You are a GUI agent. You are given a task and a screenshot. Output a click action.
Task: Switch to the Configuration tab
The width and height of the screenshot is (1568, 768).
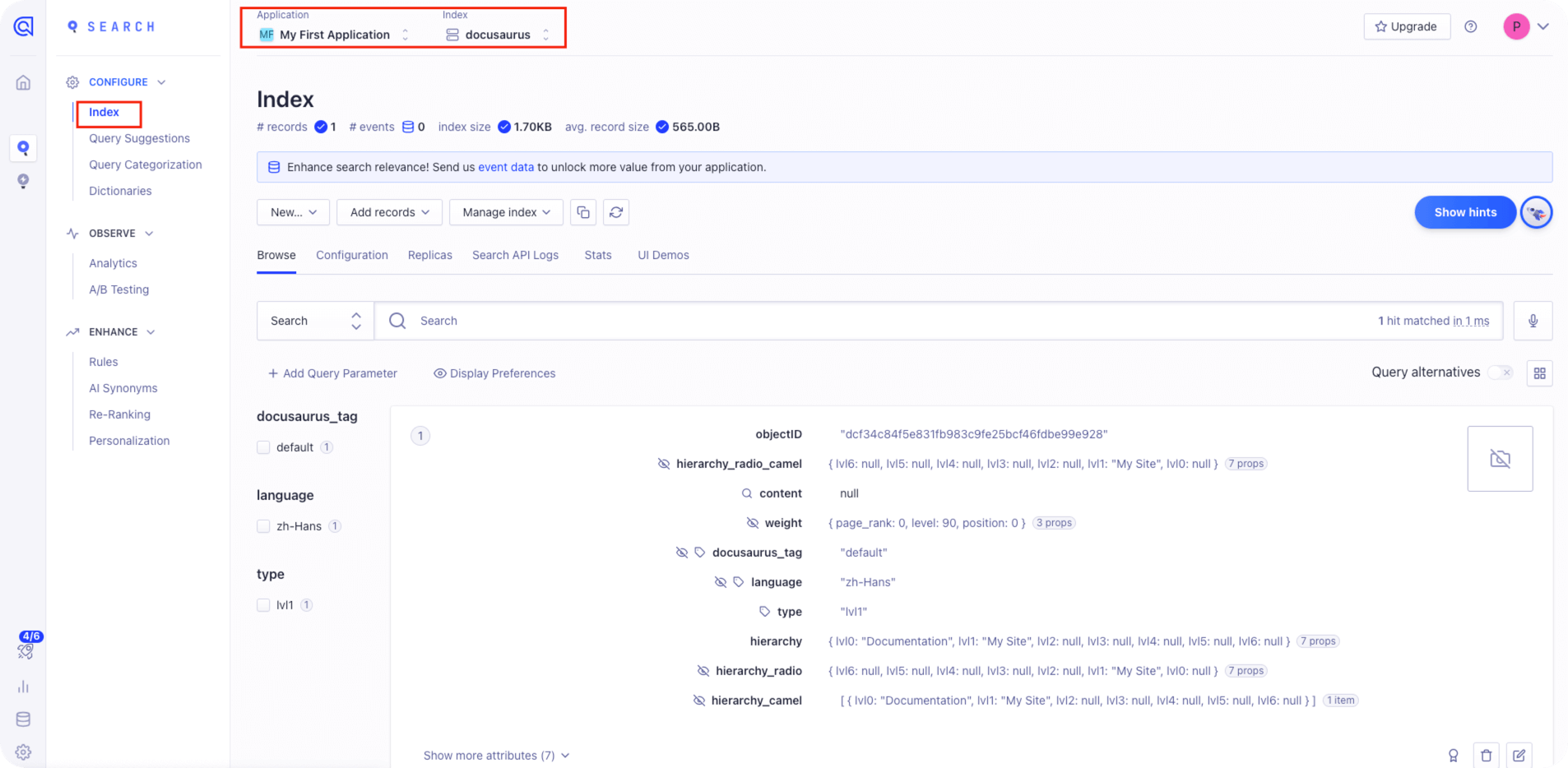(352, 255)
